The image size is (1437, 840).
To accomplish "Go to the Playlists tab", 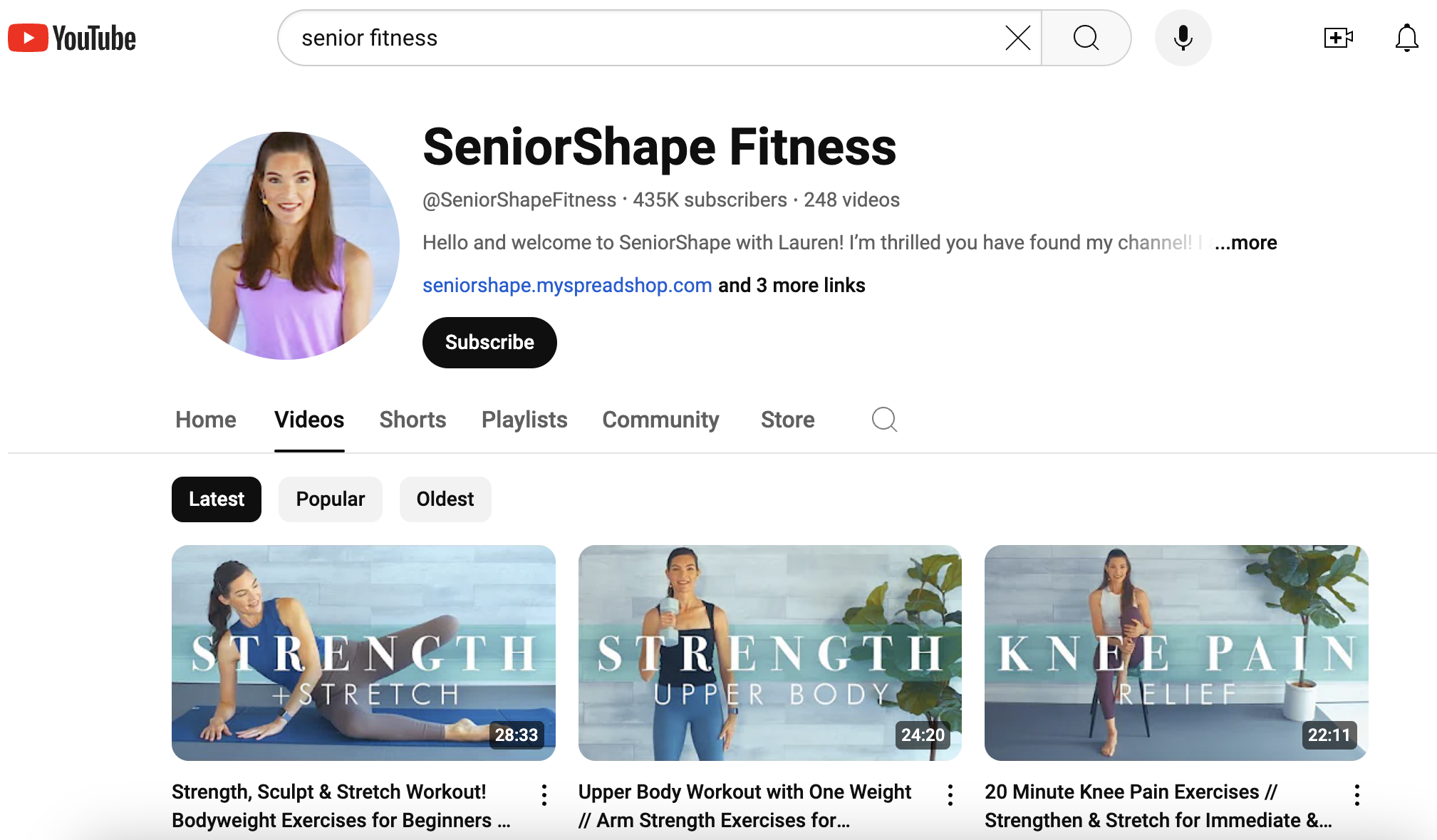I will tap(524, 420).
